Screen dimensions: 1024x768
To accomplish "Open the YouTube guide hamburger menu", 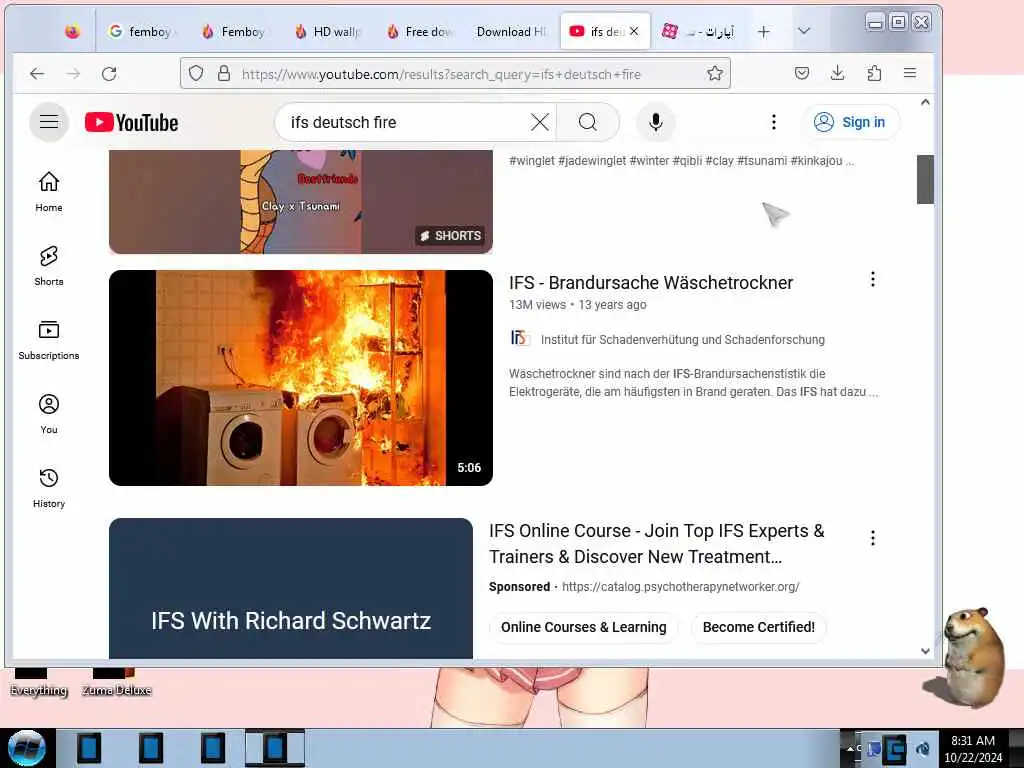I will (x=49, y=122).
